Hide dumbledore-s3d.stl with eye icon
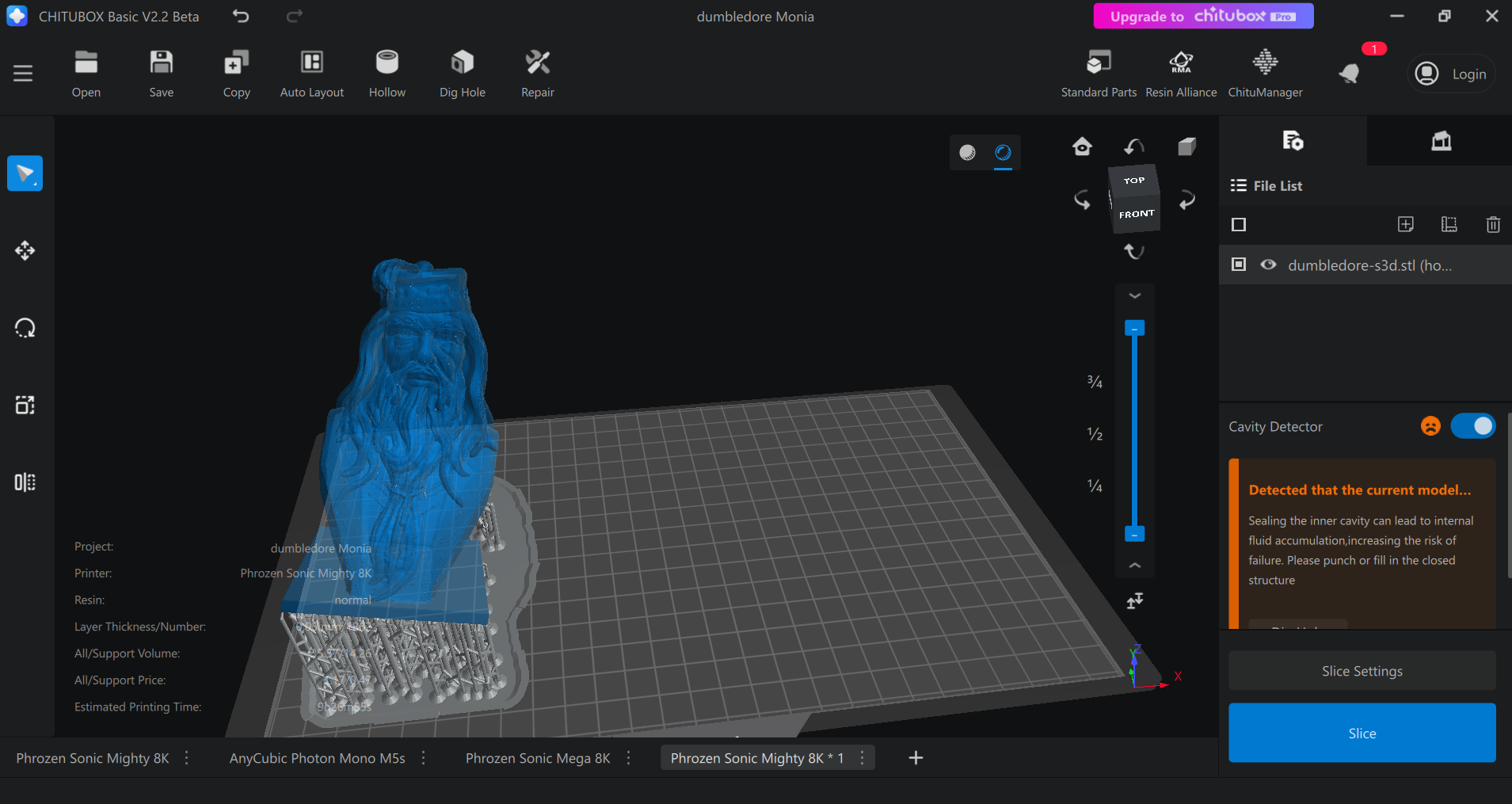 click(1268, 265)
